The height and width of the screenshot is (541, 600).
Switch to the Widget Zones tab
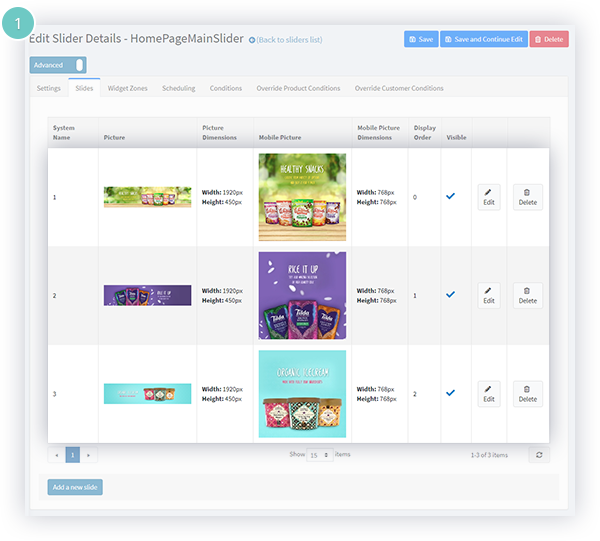tap(127, 88)
